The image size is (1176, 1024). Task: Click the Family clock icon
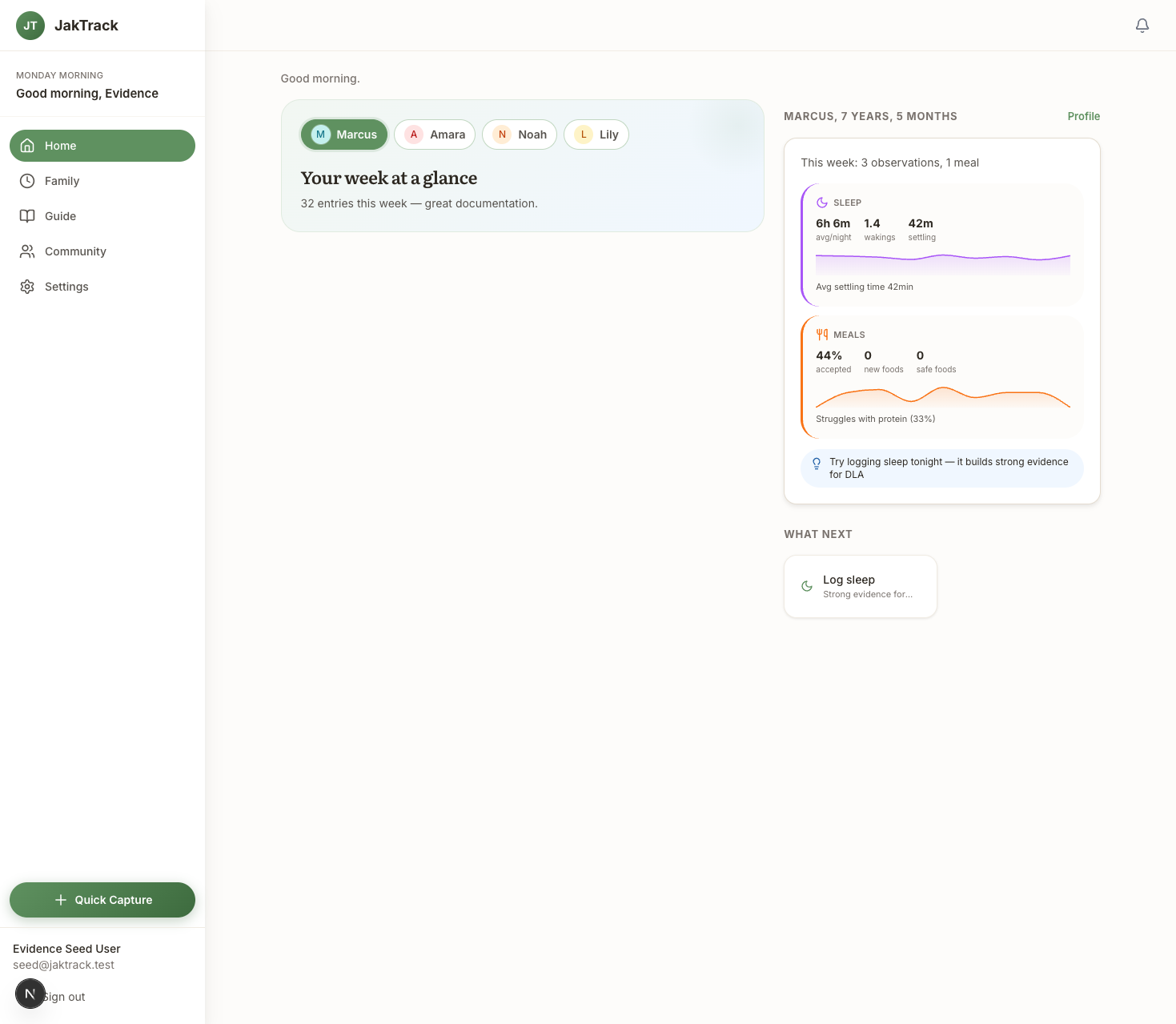point(27,181)
